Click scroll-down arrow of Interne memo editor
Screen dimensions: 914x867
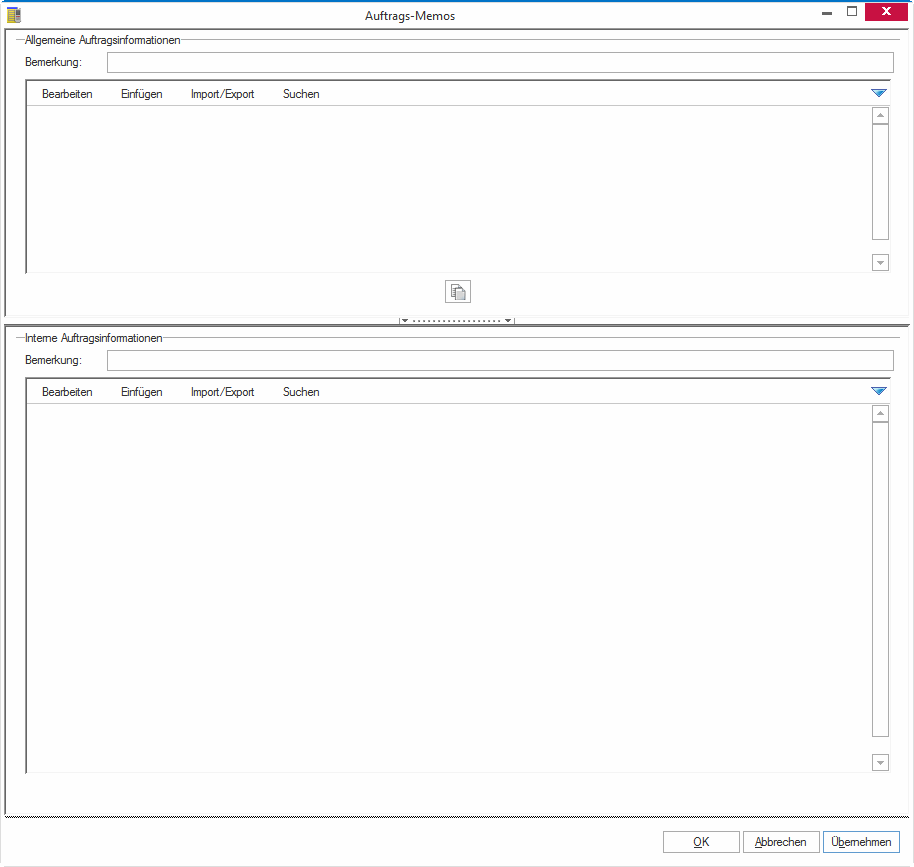[x=880, y=762]
